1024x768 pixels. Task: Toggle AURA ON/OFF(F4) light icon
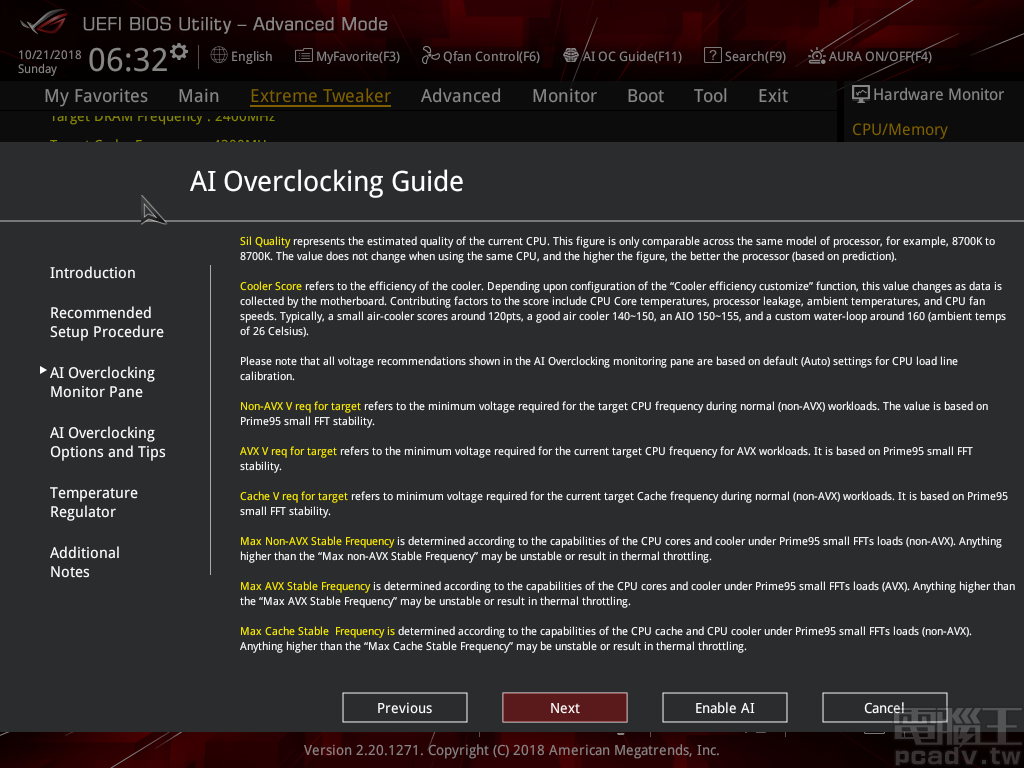click(x=816, y=56)
